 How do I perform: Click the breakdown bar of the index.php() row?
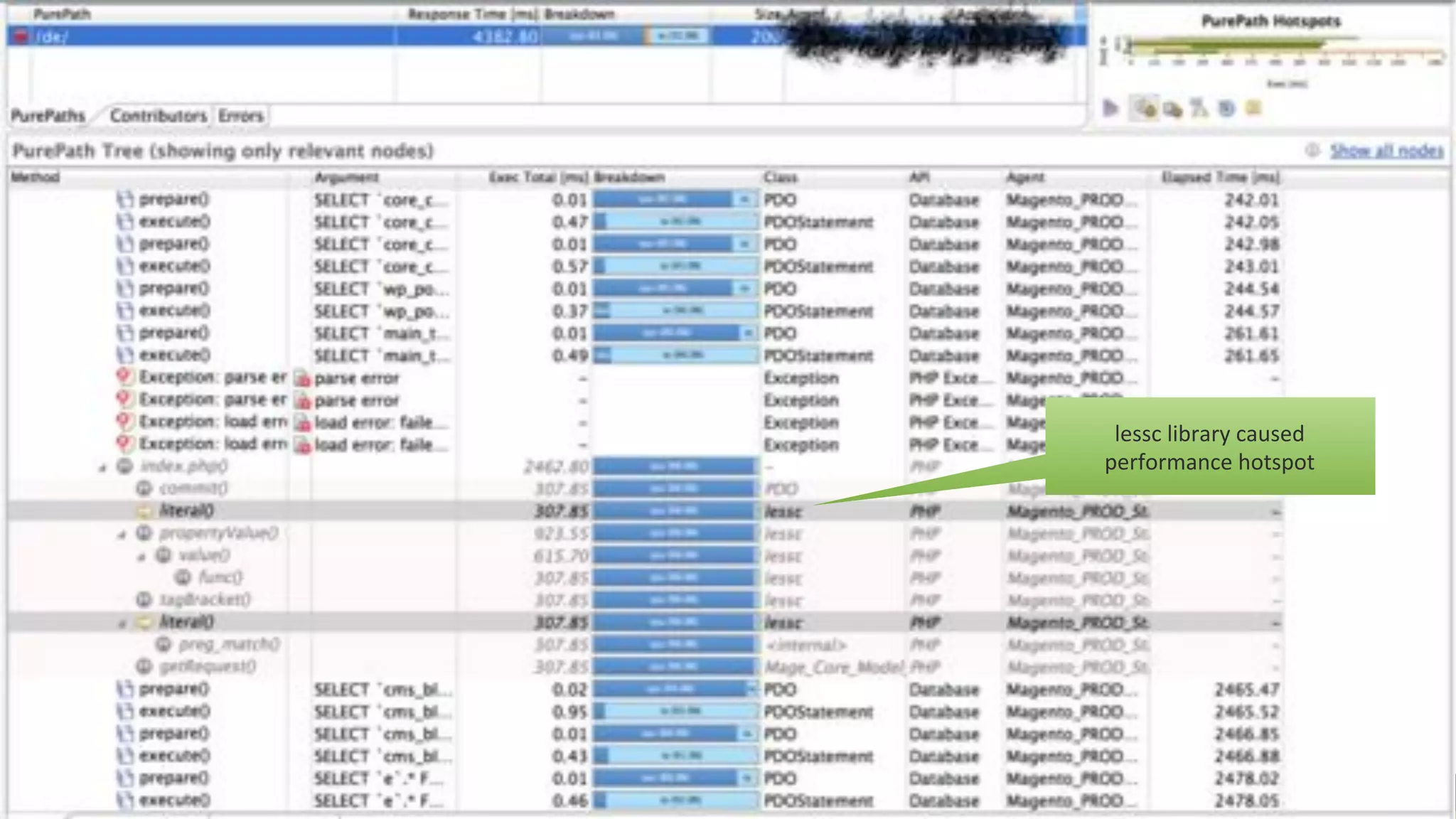coord(675,466)
